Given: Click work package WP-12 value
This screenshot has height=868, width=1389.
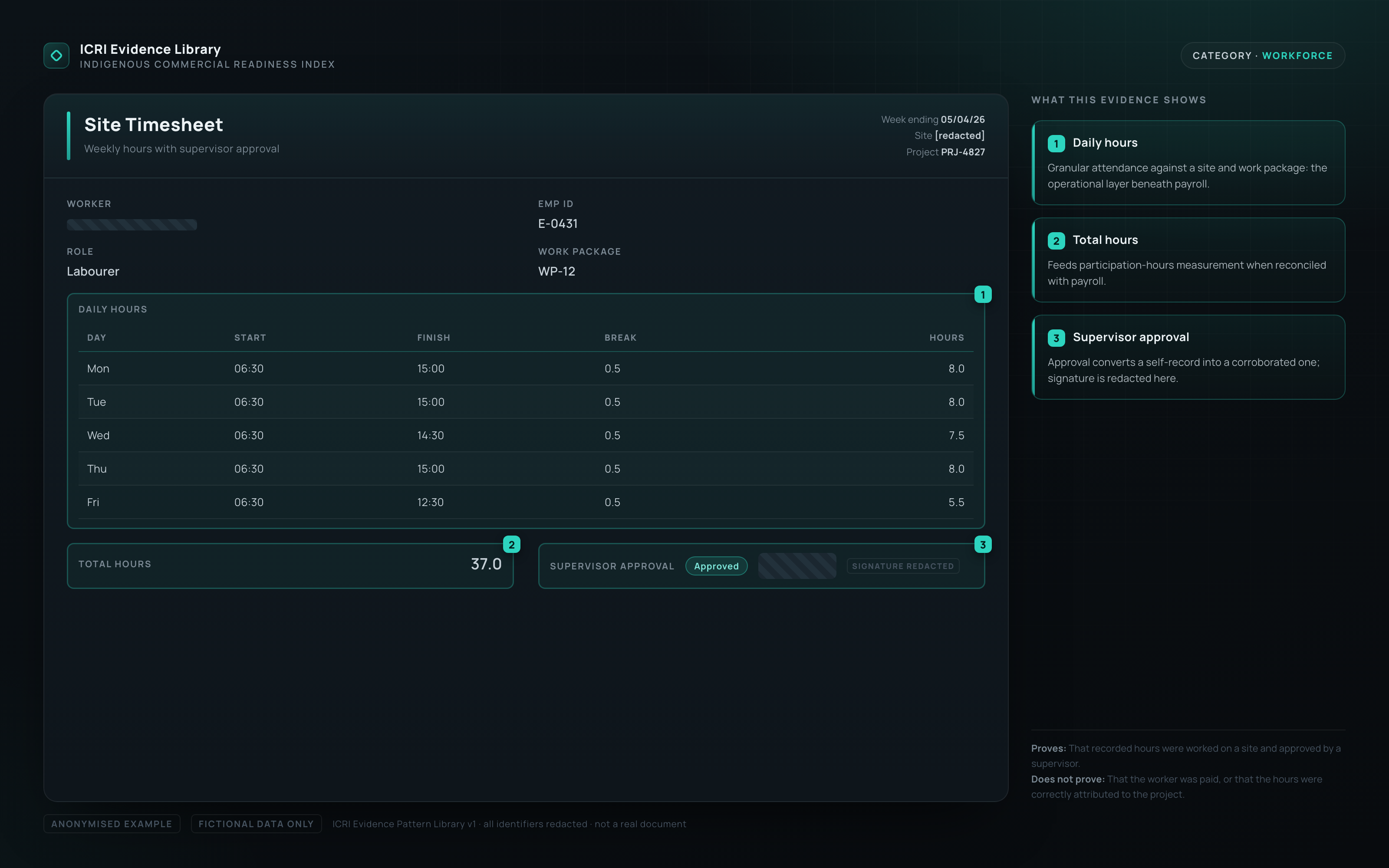Looking at the screenshot, I should (557, 272).
